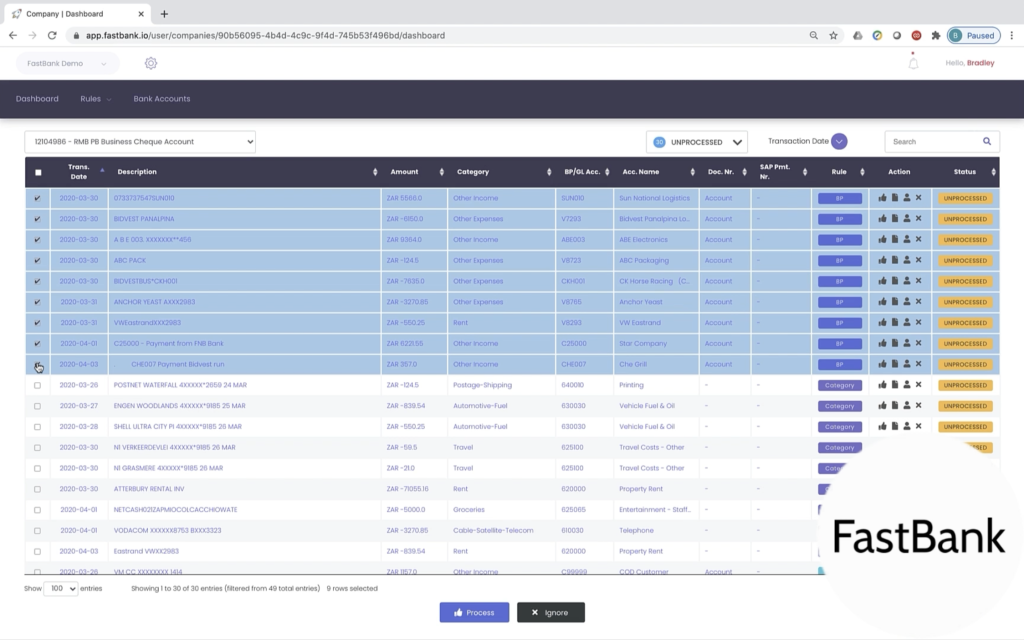Click document icon in BIDVESTBUS*CKH001 row
Image resolution: width=1024 pixels, height=640 pixels.
(x=895, y=281)
